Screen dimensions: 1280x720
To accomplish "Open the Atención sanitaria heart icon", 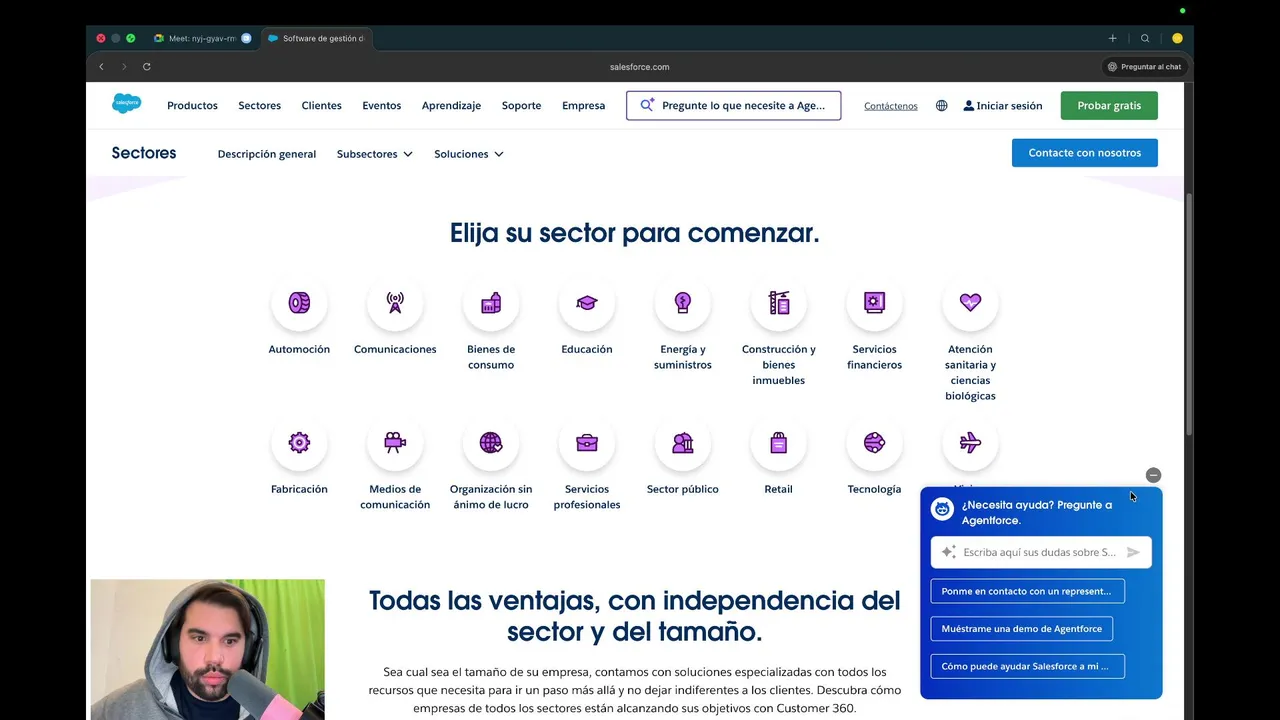I will point(970,303).
